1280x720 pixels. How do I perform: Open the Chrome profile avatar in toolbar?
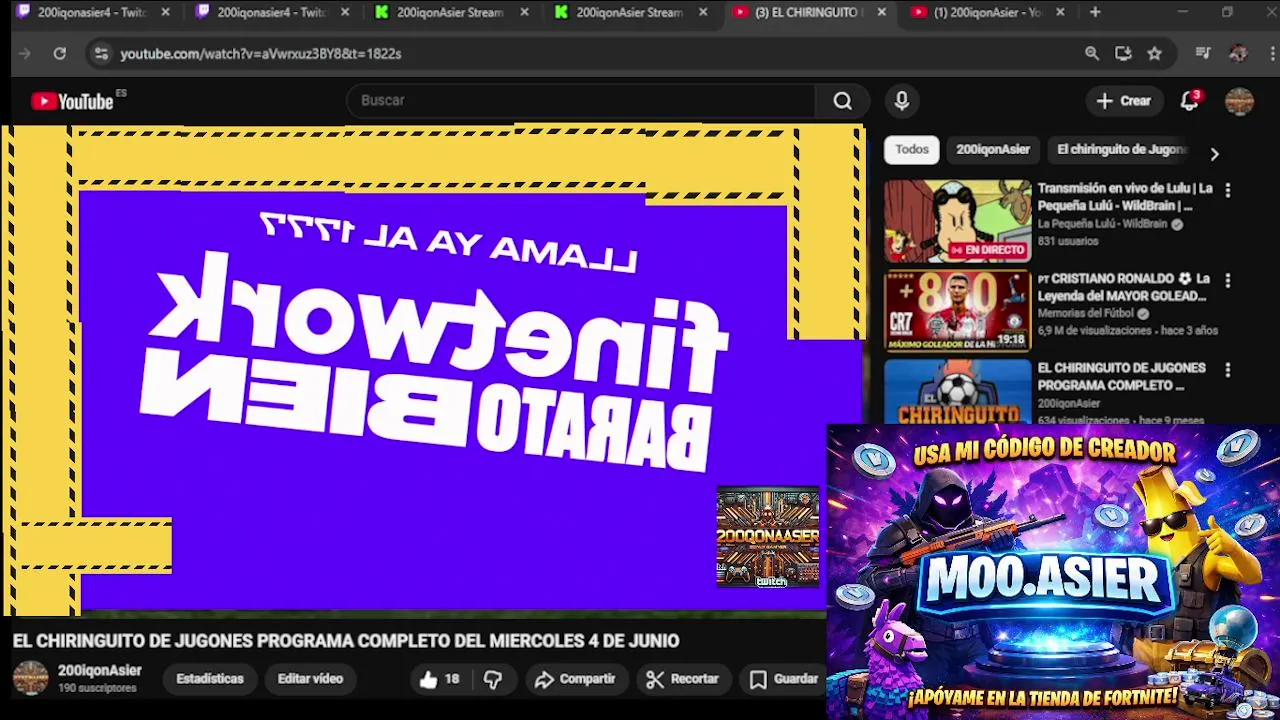pos(1238,53)
